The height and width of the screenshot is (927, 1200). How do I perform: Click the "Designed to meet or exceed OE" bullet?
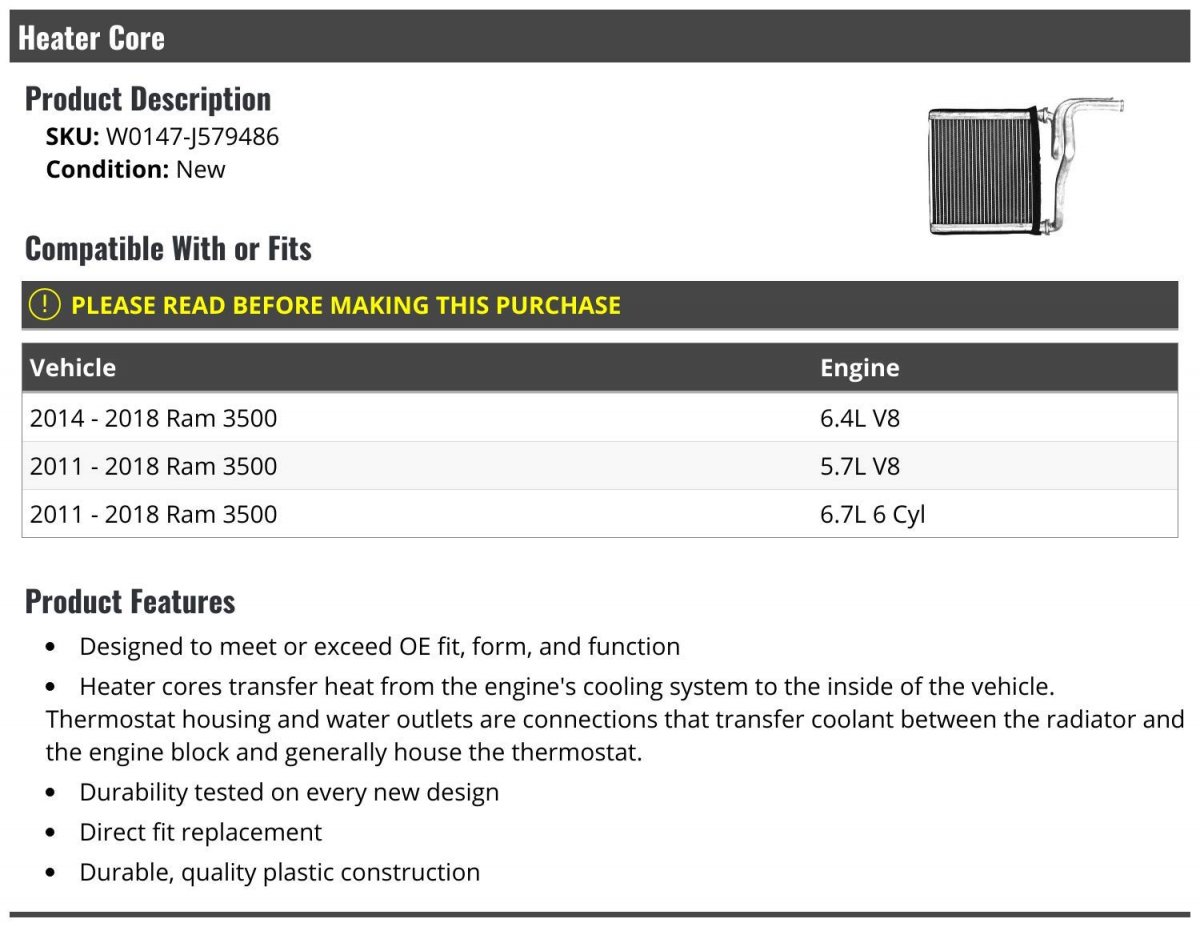click(380, 647)
